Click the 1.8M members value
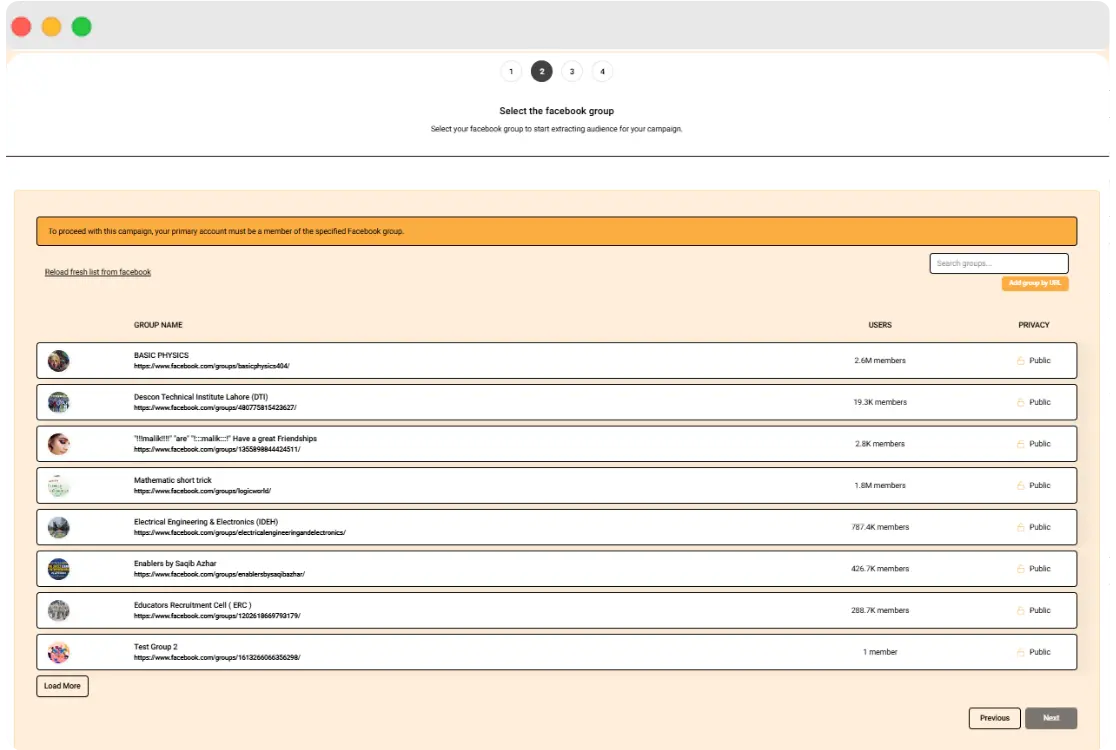The height and width of the screenshot is (750, 1116). point(880,486)
